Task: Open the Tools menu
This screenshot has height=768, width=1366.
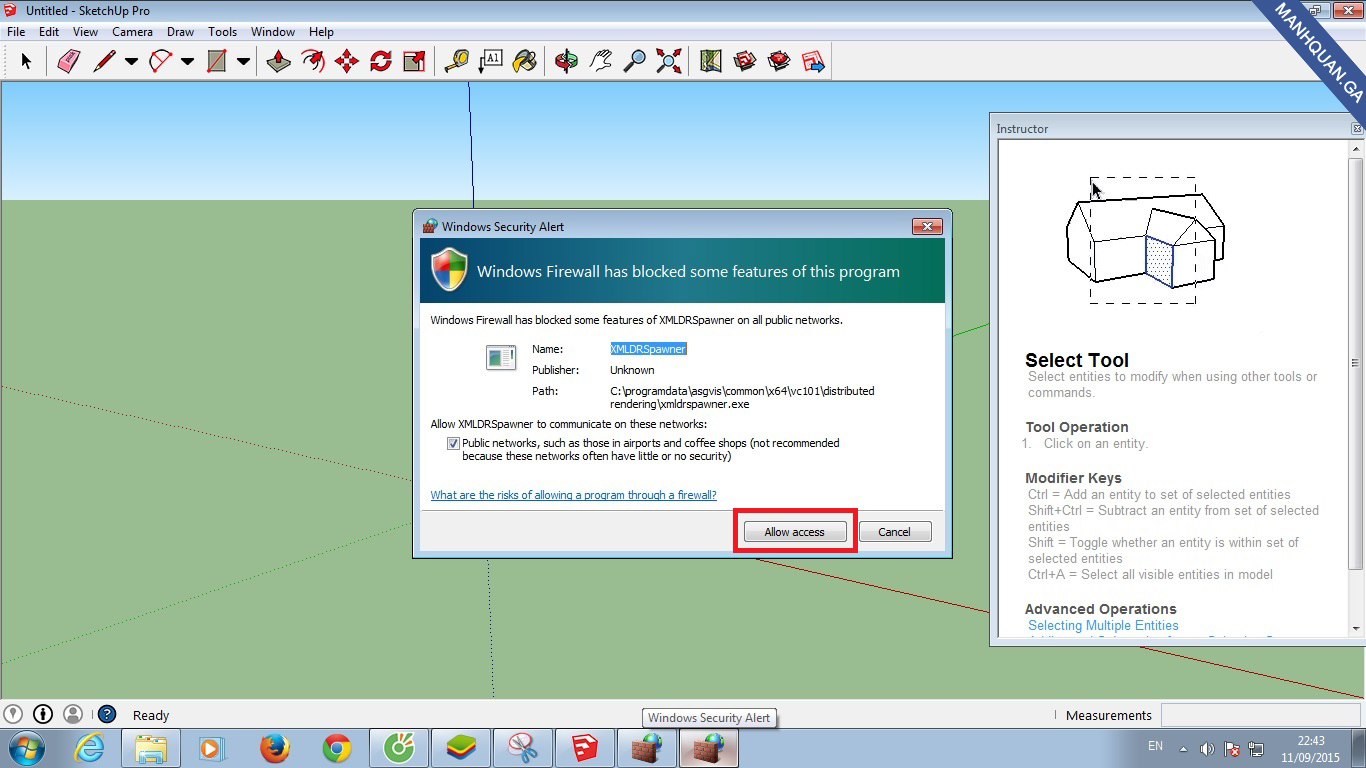Action: pos(223,32)
